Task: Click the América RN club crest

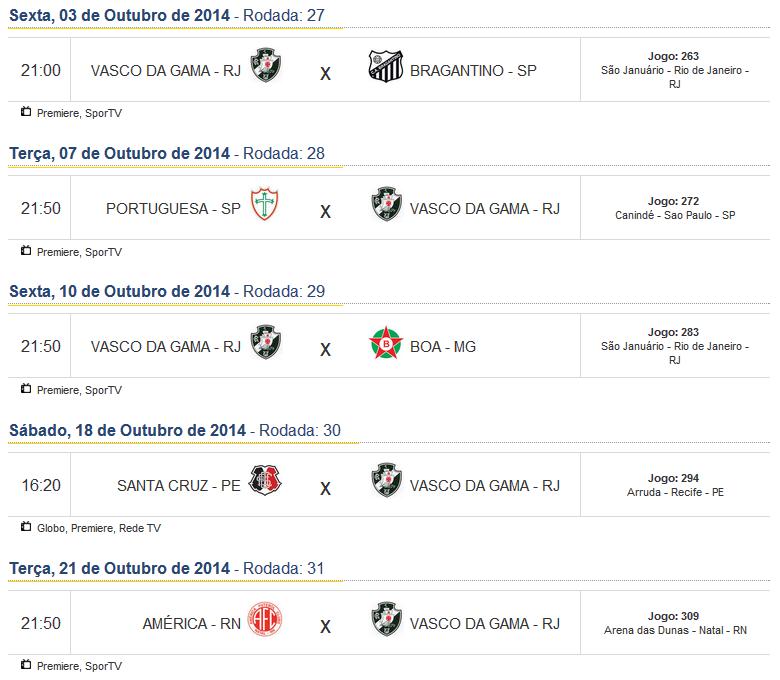Action: 265,620
